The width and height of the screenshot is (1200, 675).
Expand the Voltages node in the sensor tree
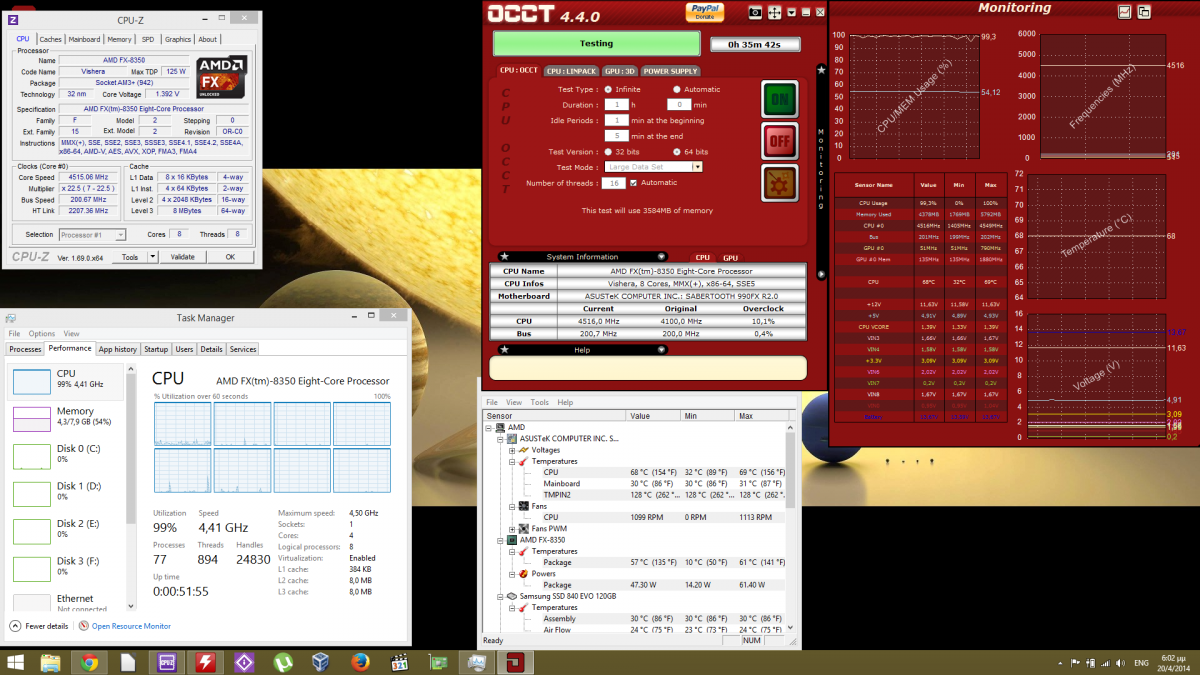[512, 450]
